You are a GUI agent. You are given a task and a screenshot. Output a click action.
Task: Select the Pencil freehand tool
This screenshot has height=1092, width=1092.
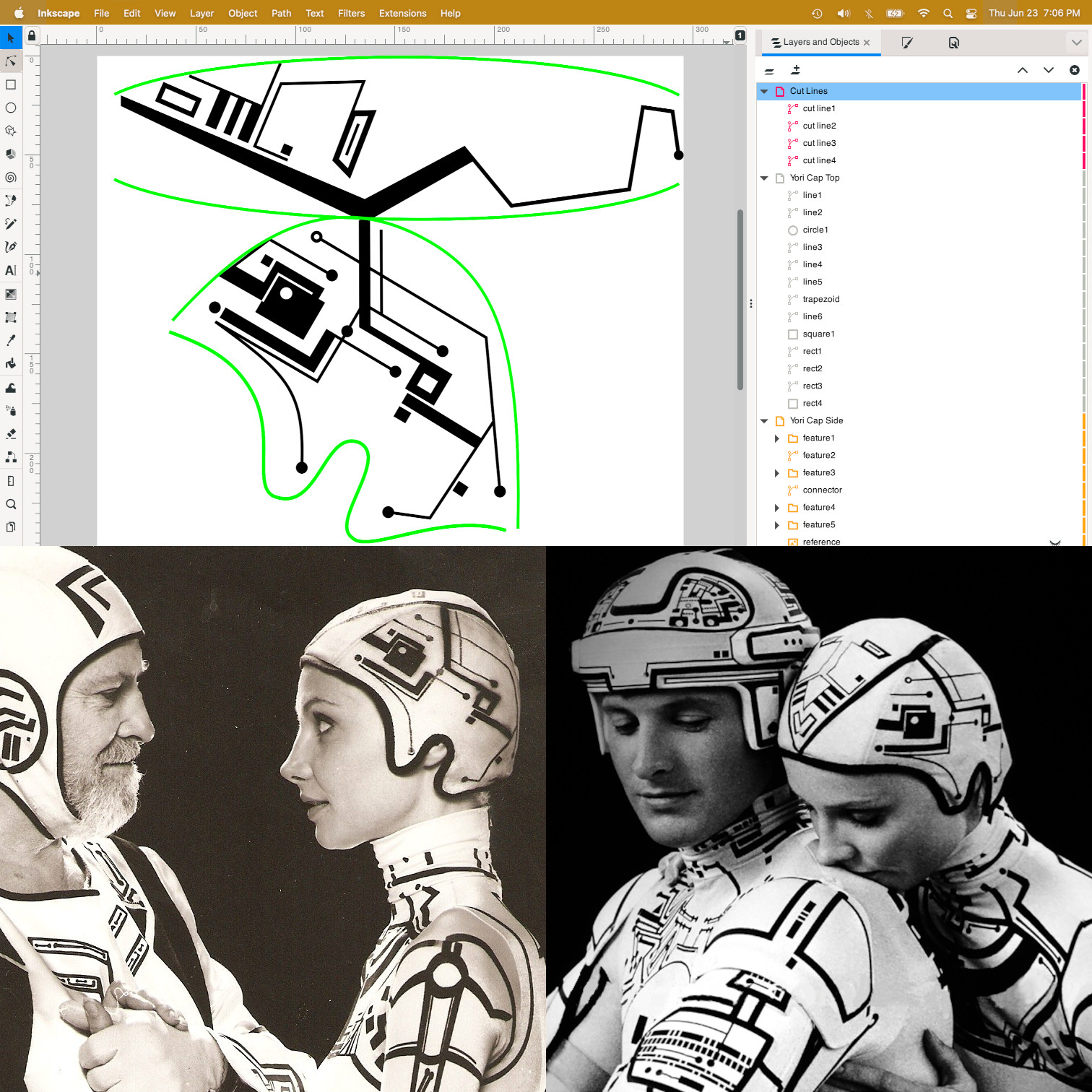11,224
